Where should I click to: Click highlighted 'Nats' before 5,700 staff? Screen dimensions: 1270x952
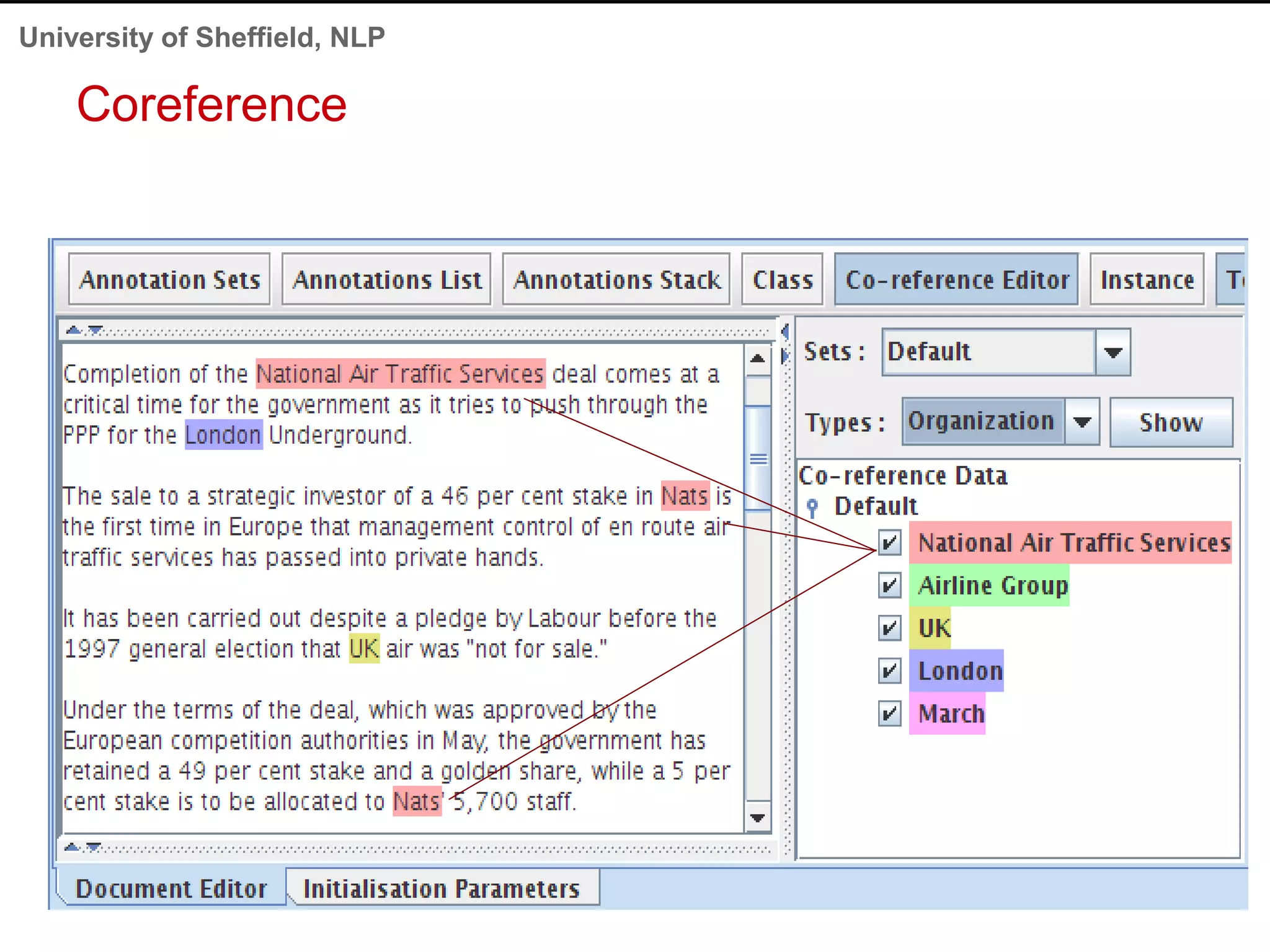point(417,801)
